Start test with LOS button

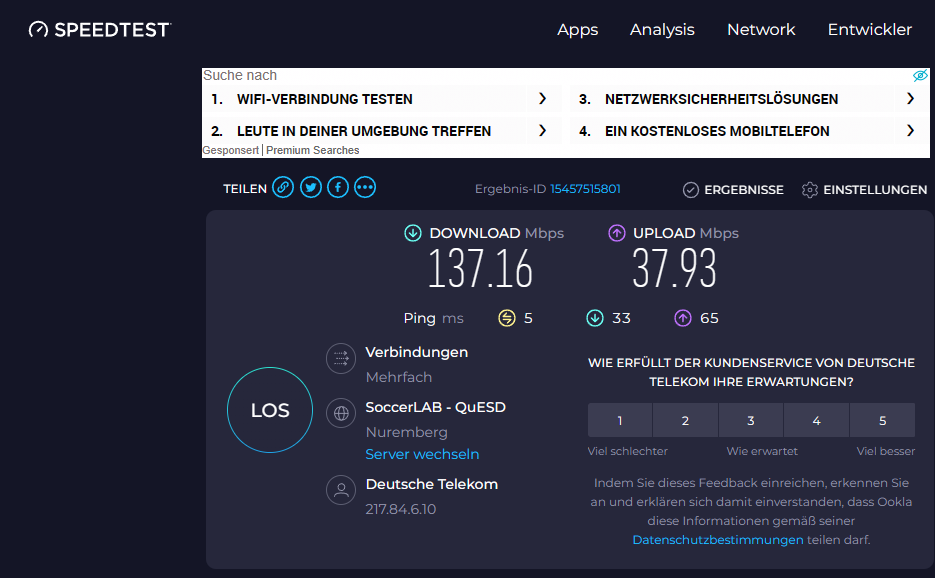(x=270, y=411)
